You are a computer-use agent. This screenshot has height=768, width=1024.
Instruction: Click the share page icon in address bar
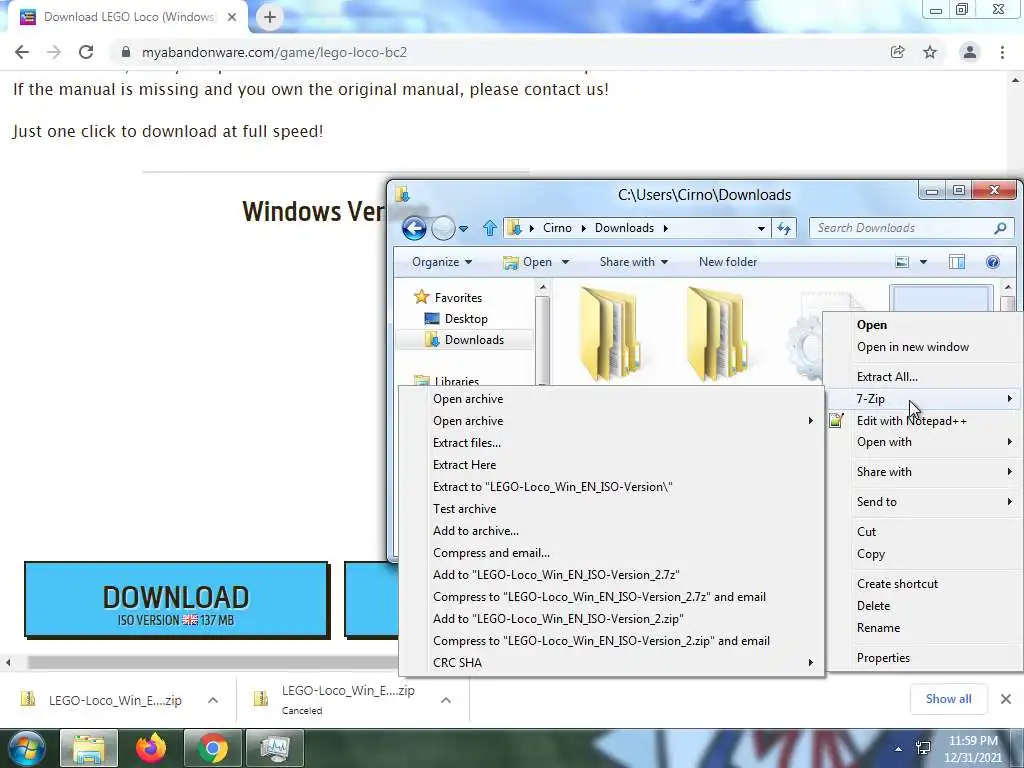pos(897,52)
